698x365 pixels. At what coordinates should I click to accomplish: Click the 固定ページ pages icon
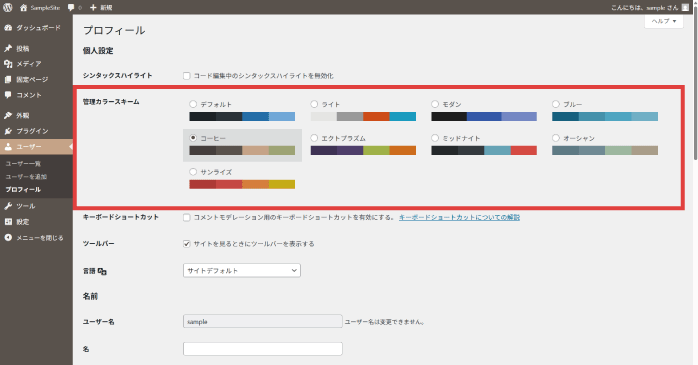pyautogui.click(x=8, y=79)
